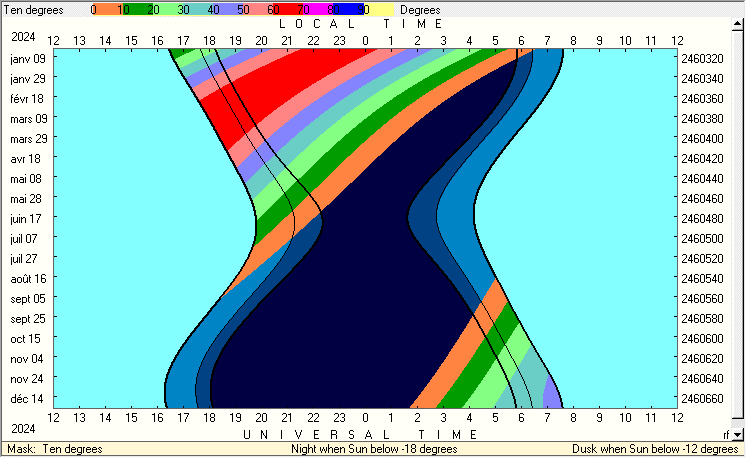746x458 pixels.
Task: Click the 'UNIVERSAL TIME' axis title
Action: (361, 435)
